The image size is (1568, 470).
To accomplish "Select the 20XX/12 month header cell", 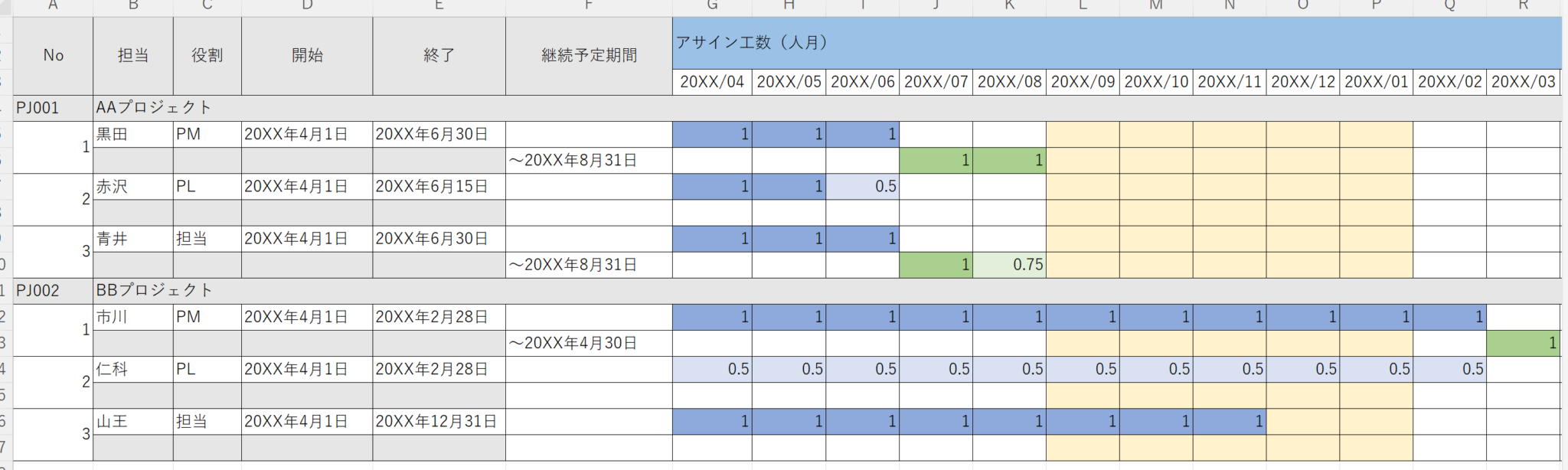I will pos(1302,82).
